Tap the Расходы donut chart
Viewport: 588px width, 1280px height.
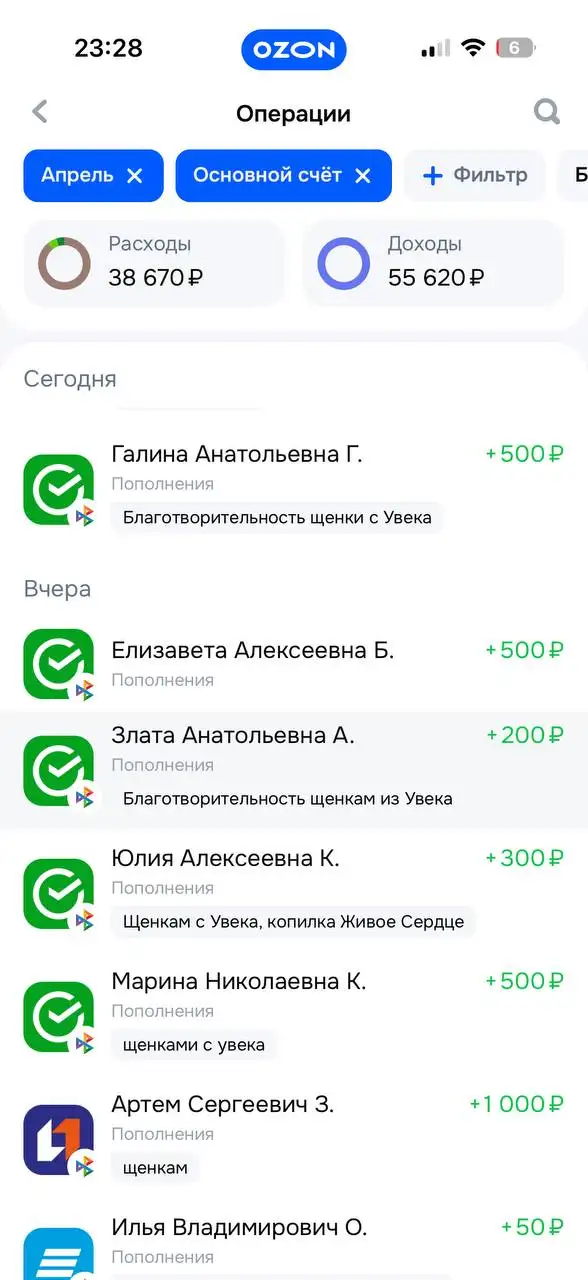(64, 263)
